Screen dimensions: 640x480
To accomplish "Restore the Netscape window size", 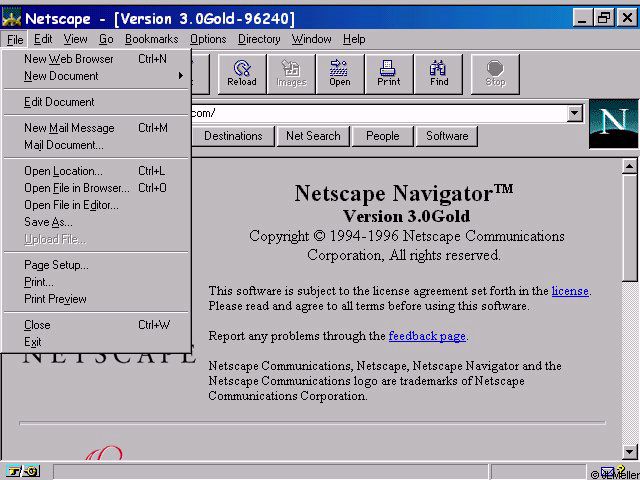I will point(604,18).
